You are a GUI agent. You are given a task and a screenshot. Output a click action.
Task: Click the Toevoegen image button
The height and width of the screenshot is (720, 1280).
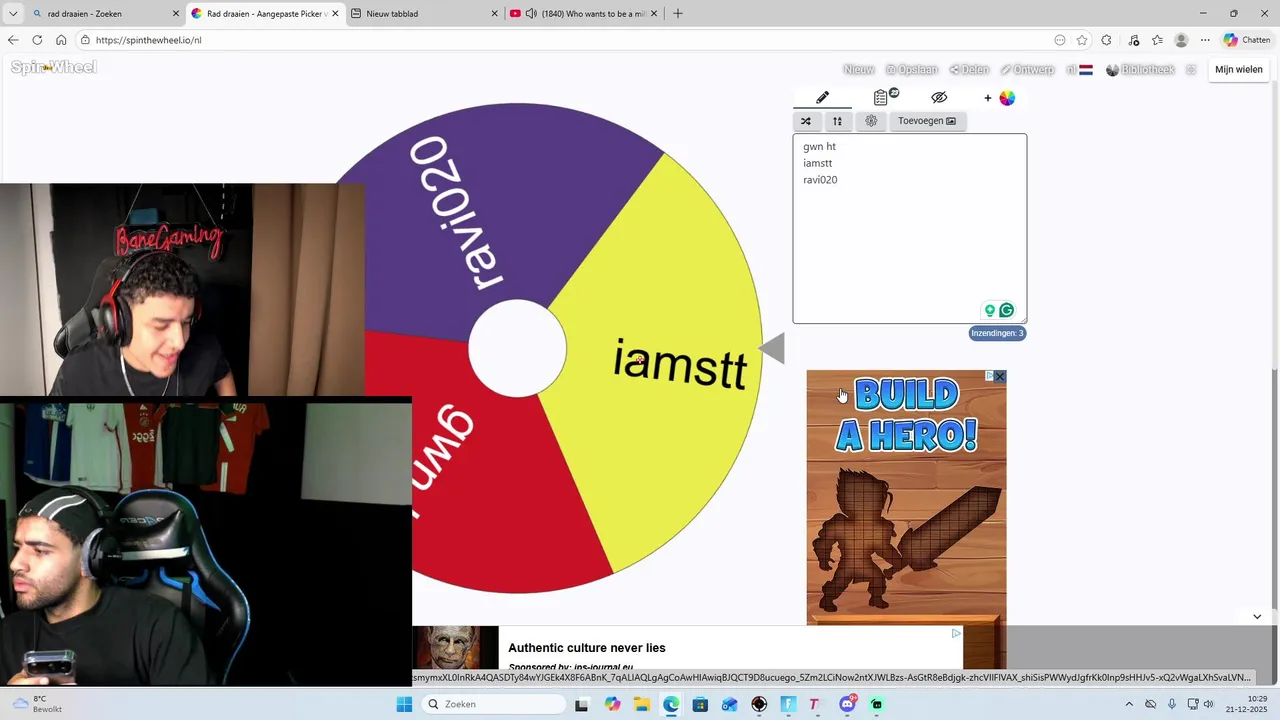[x=926, y=121]
